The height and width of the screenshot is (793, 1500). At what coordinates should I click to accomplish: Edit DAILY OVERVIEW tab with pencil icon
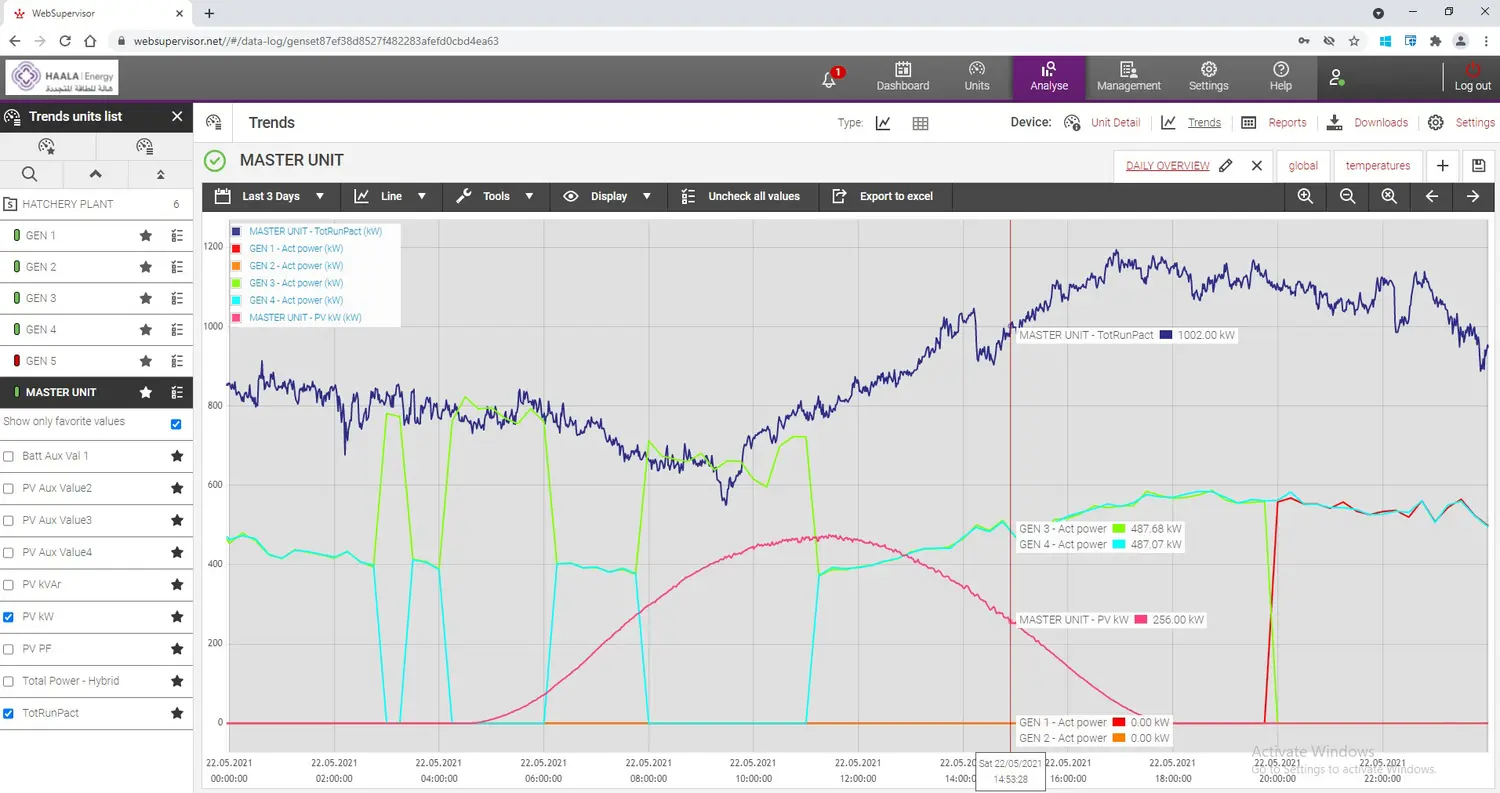(x=1226, y=166)
